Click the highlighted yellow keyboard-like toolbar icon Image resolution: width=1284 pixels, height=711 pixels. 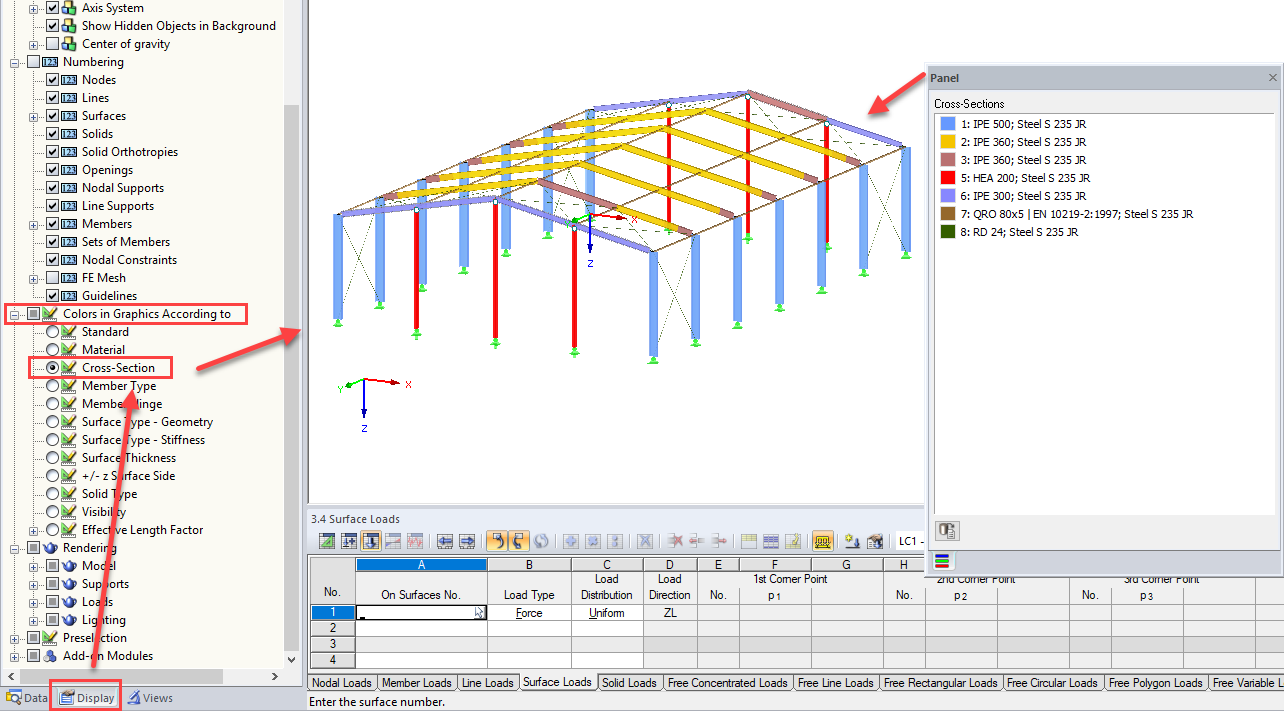823,541
